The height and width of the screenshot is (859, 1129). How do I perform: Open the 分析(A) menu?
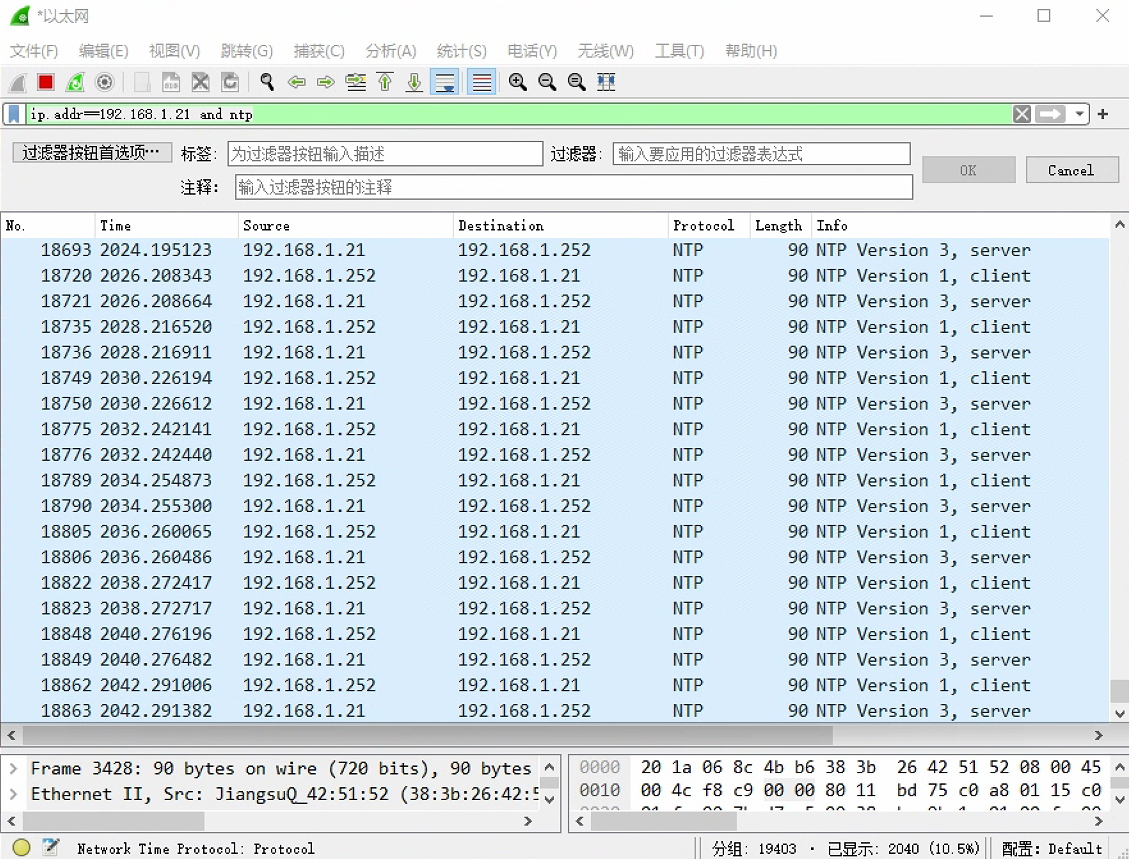[390, 51]
